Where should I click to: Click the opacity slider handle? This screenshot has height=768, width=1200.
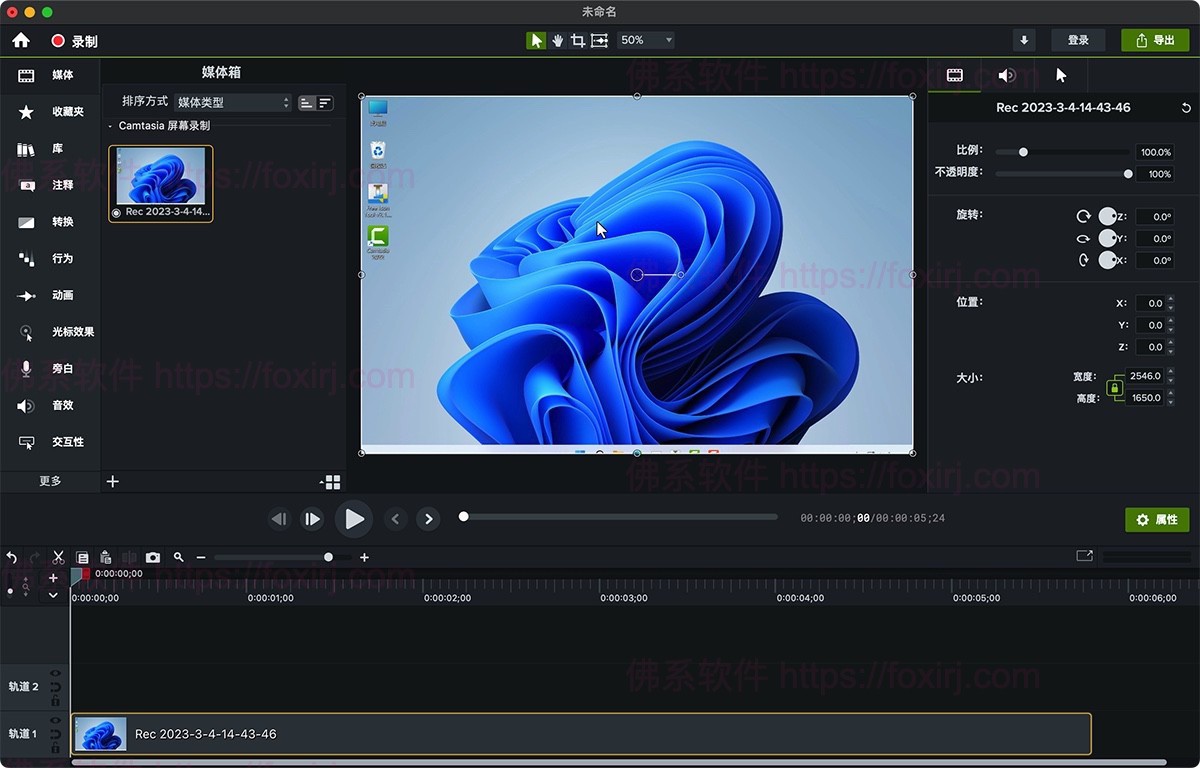point(1128,173)
